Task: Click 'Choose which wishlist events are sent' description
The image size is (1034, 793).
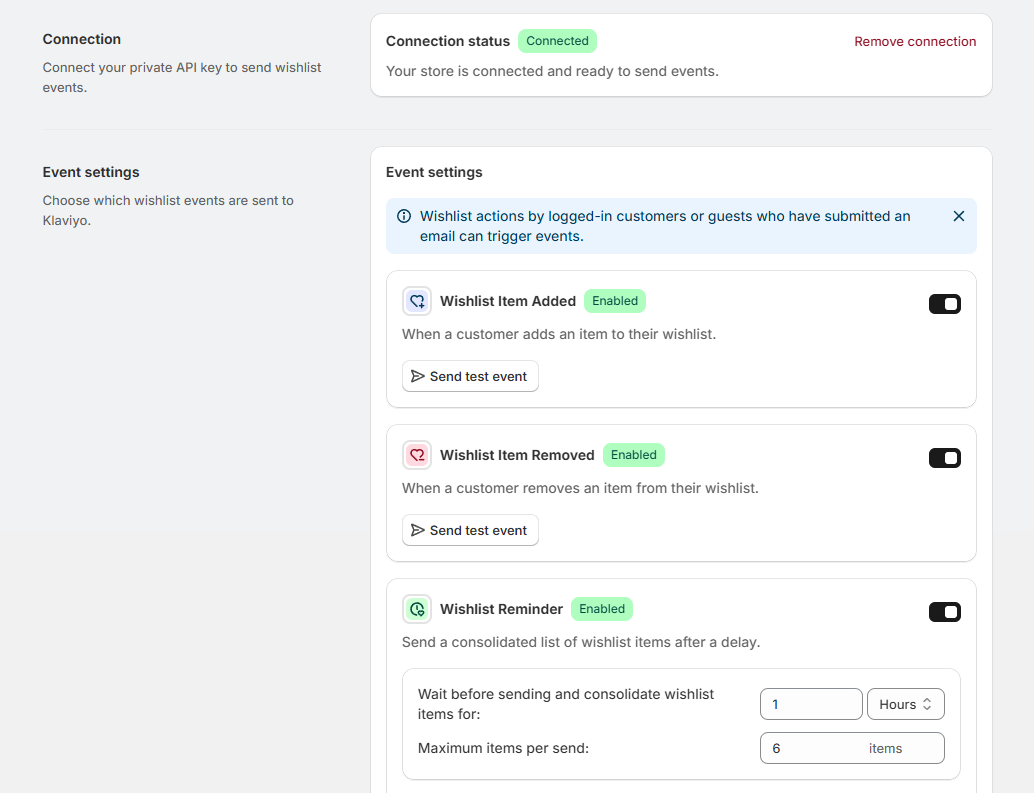Action: (168, 210)
